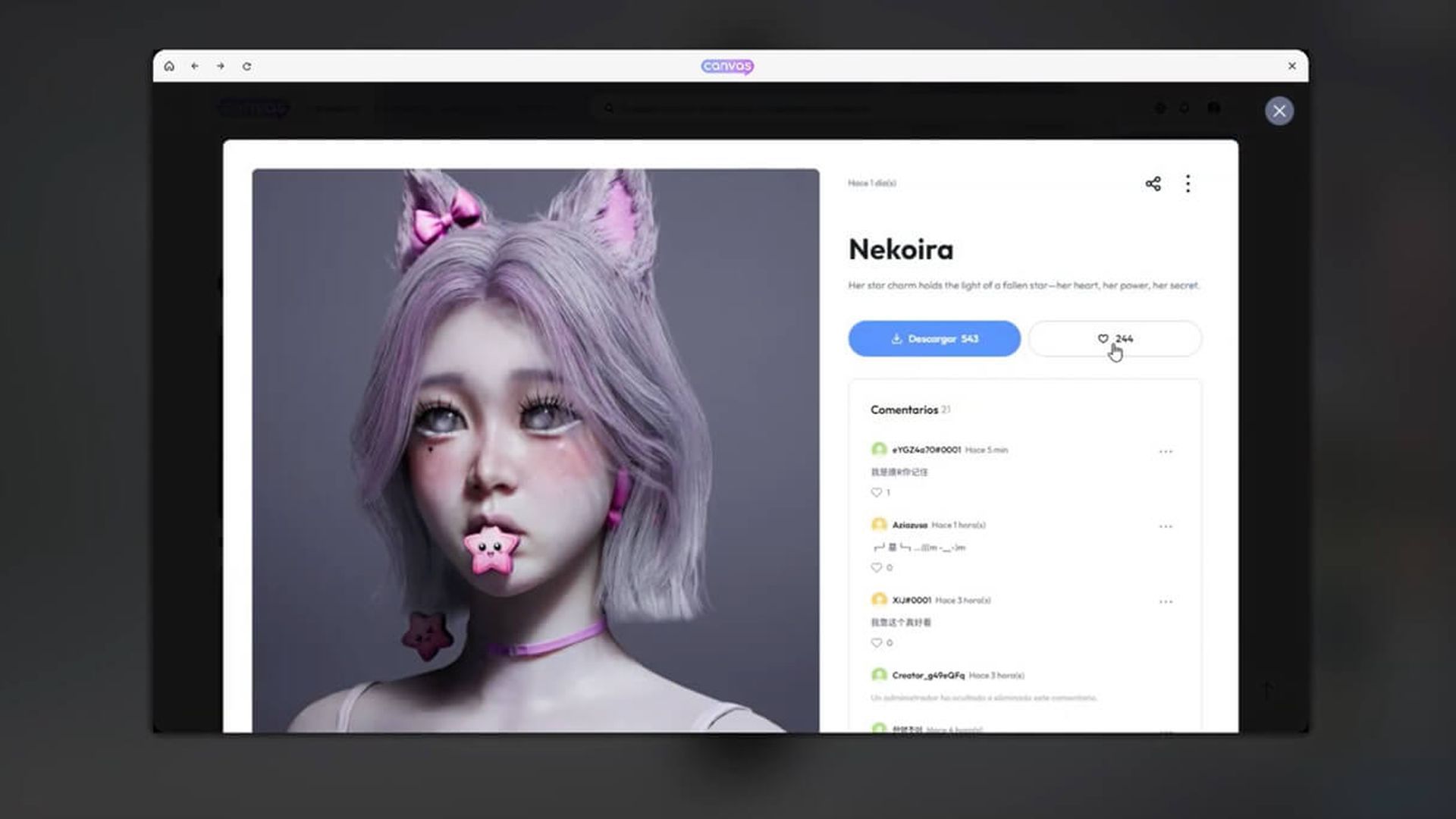
Task: Open the vertical three-dot options menu
Action: (x=1188, y=184)
